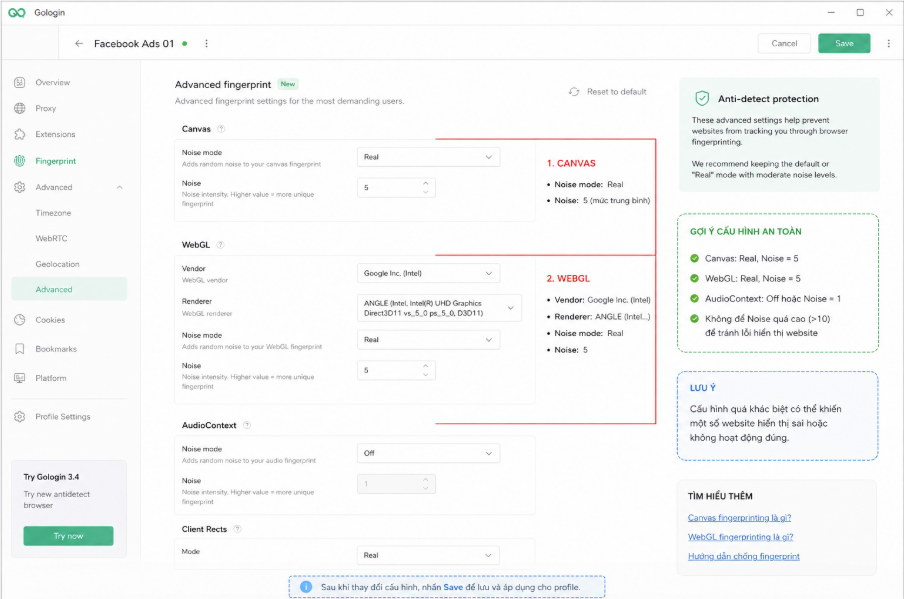
Task: Open the Canvas fingerprinting là gì link
Action: point(739,518)
